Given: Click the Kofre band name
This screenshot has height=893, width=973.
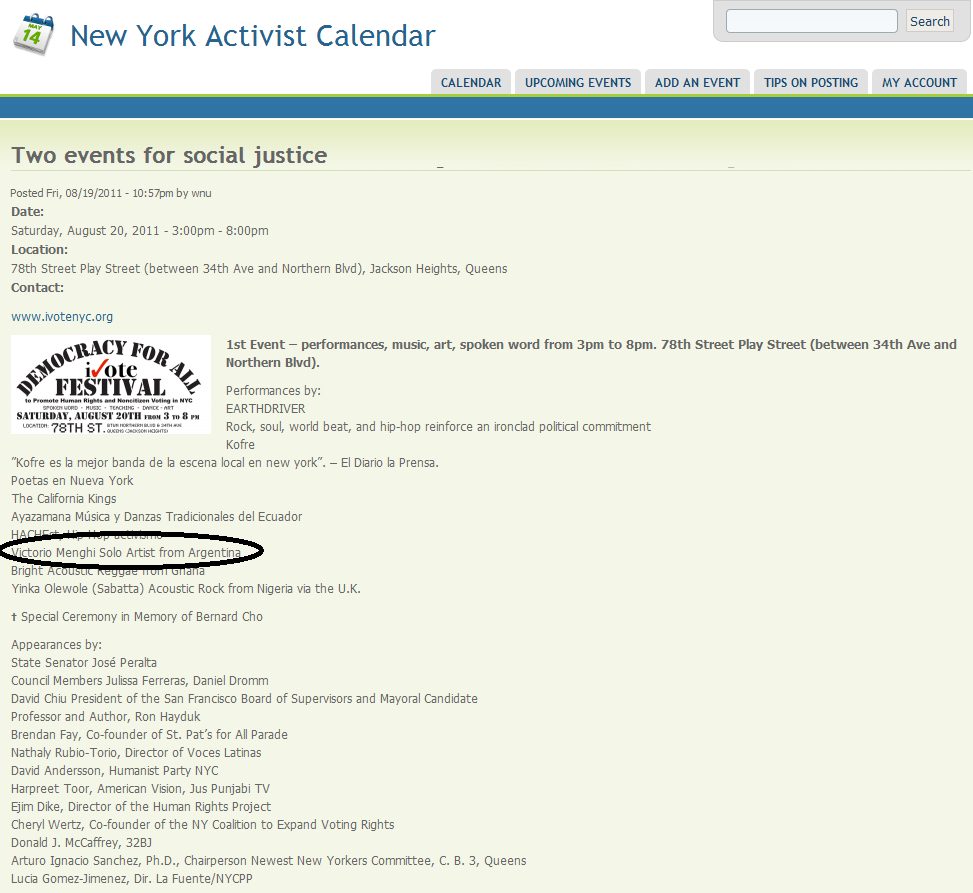Looking at the screenshot, I should [x=240, y=444].
